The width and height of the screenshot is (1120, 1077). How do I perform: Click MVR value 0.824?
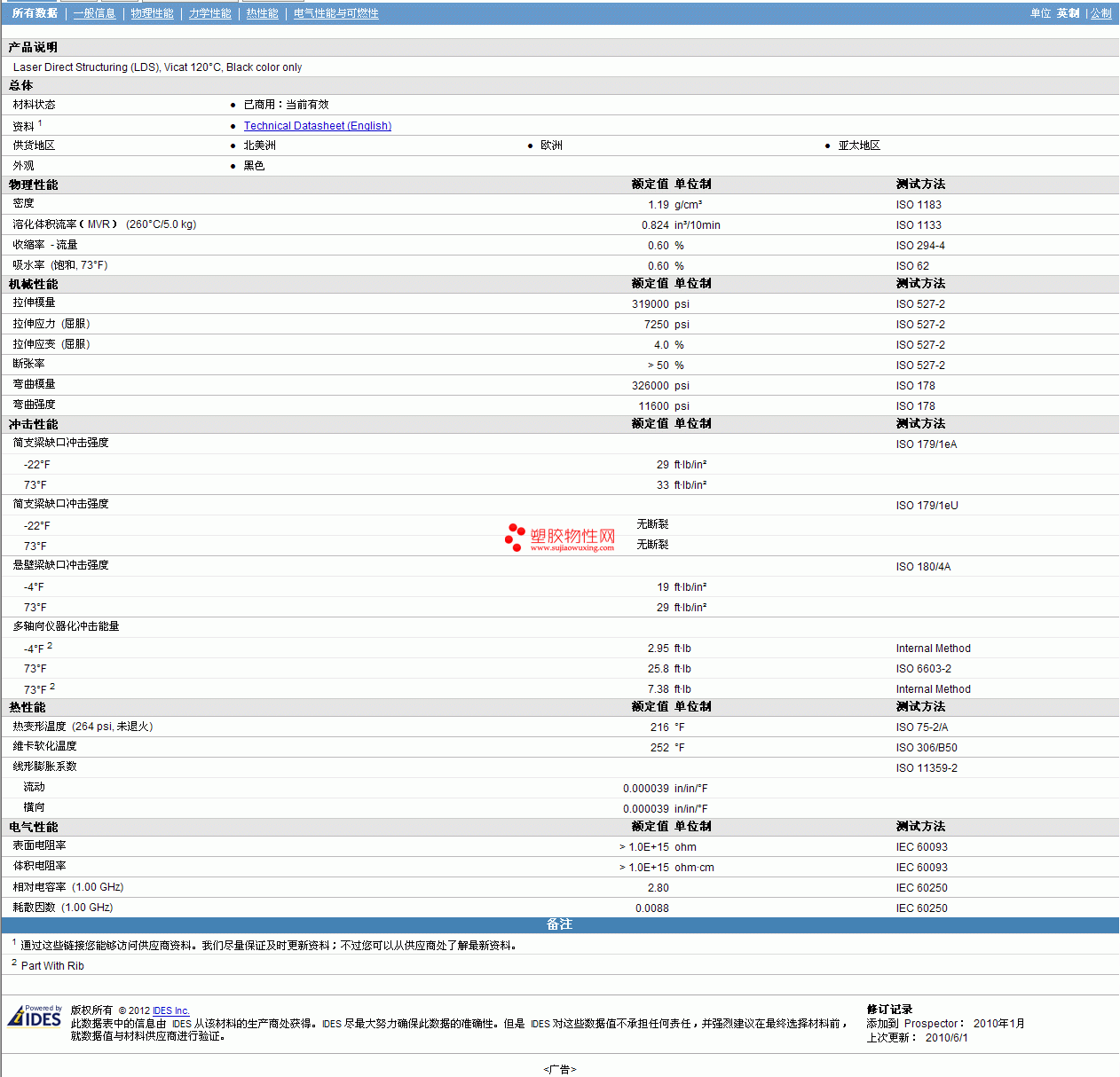pyautogui.click(x=655, y=225)
